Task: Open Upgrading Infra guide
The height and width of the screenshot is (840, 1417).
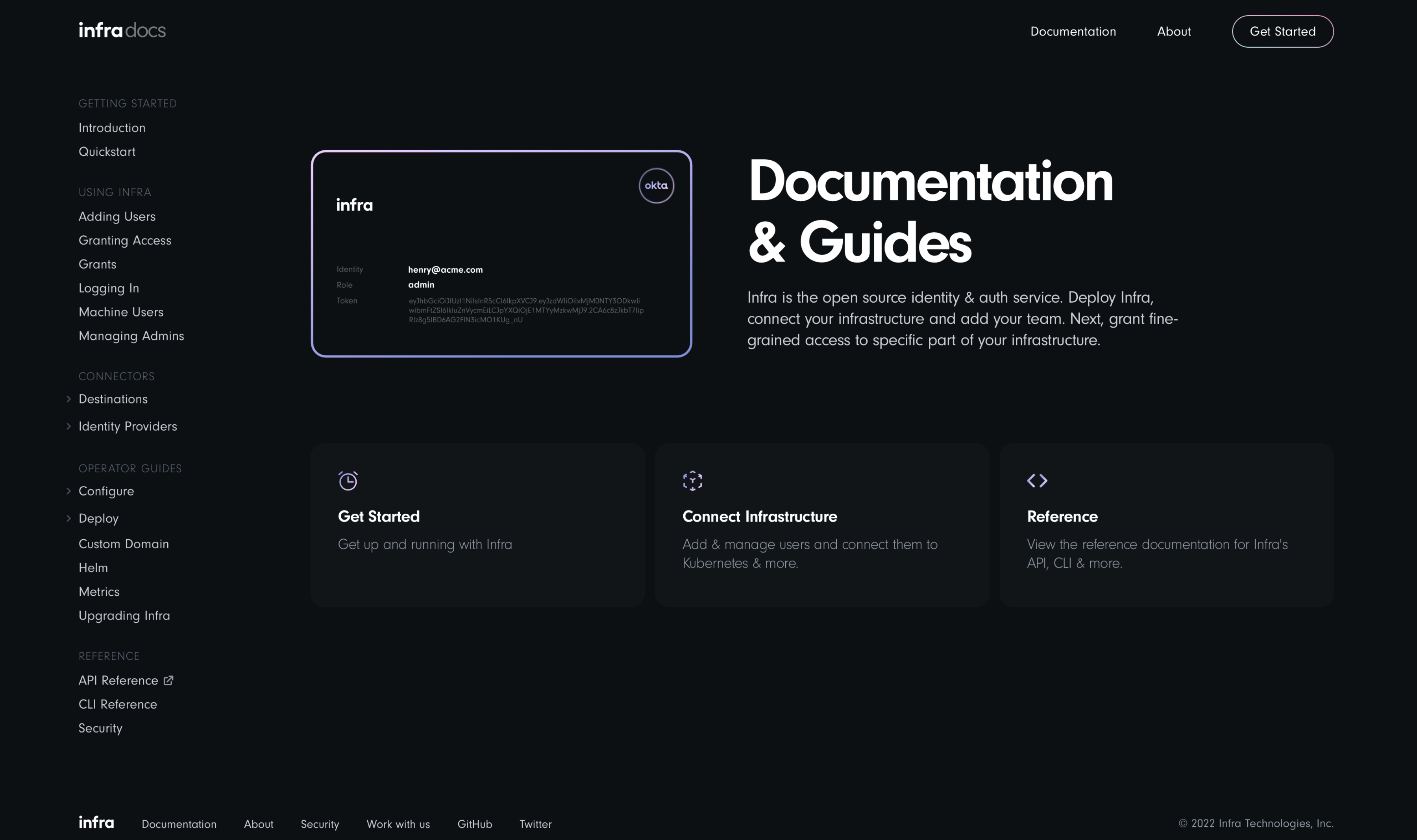Action: (x=124, y=616)
